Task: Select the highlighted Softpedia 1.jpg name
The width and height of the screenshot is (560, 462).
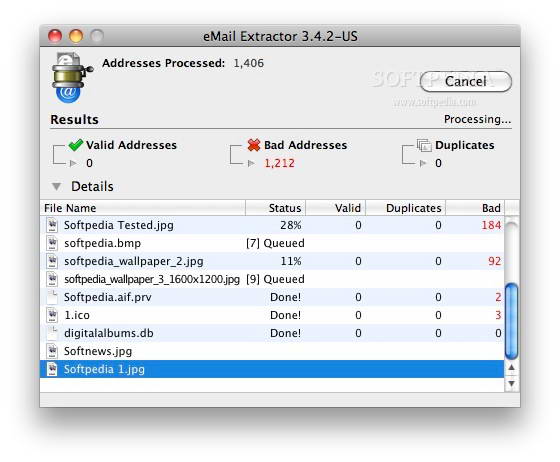Action: [x=104, y=369]
